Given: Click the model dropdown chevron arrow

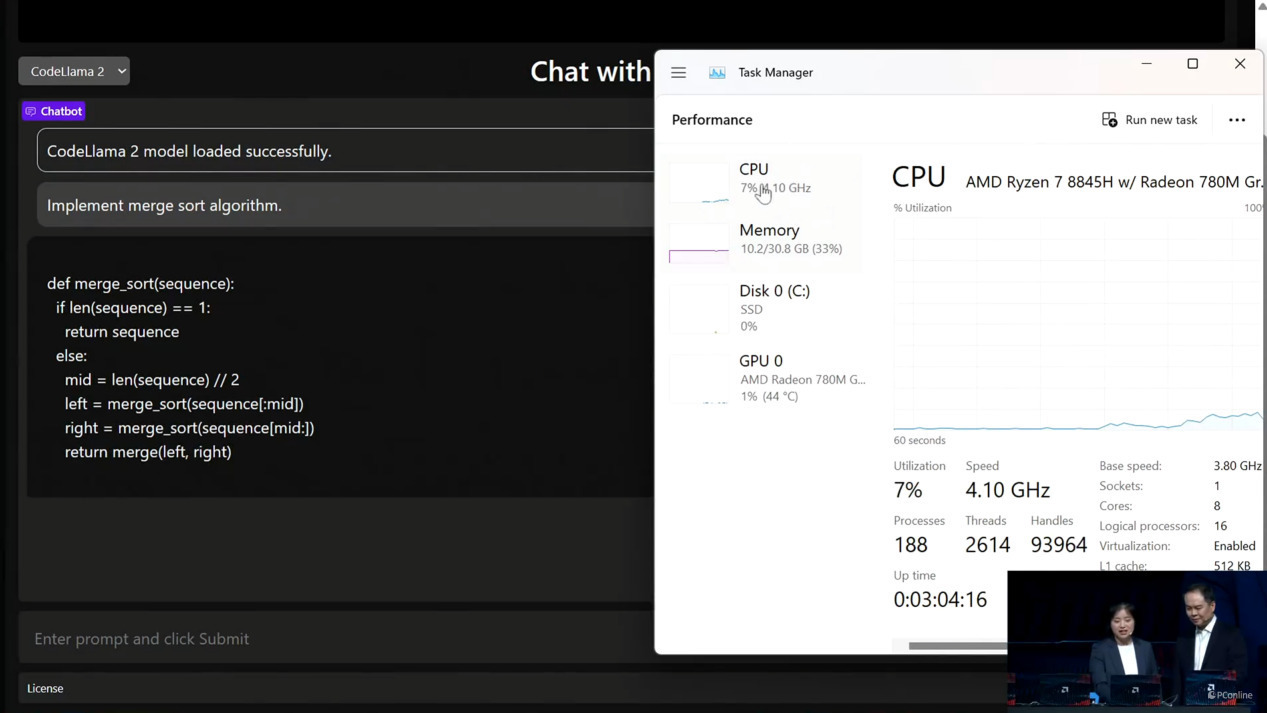Looking at the screenshot, I should [x=122, y=71].
